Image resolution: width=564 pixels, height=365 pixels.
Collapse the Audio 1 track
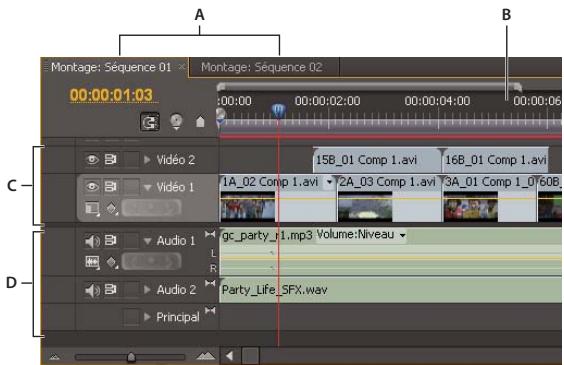(147, 241)
